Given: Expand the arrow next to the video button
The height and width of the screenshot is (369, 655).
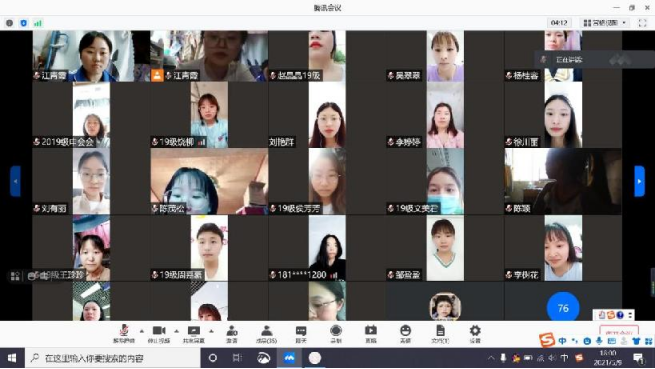Looking at the screenshot, I should 176,331.
